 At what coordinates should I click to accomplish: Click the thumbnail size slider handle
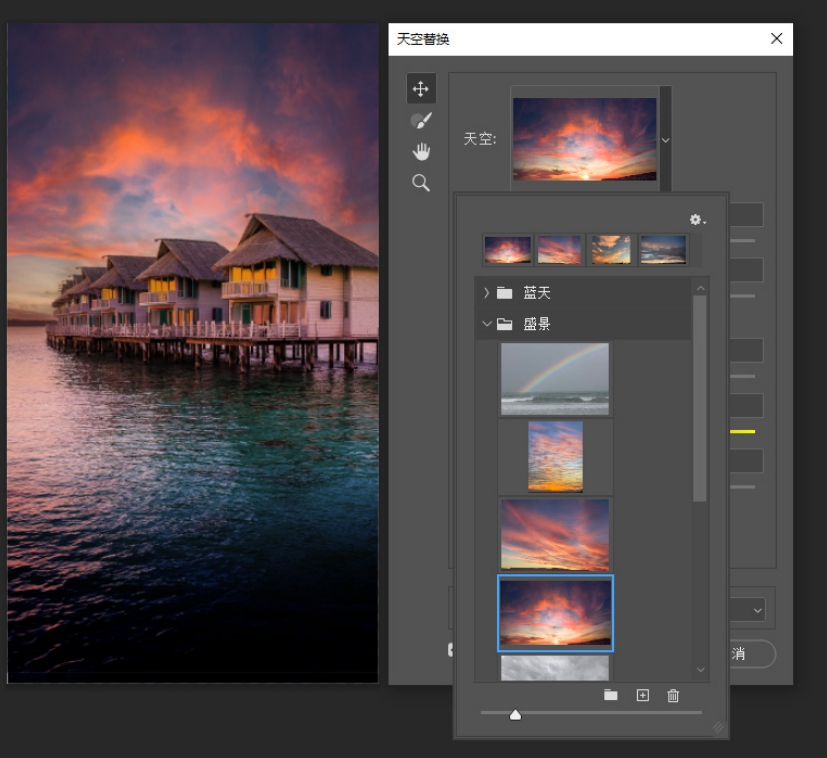(x=515, y=714)
